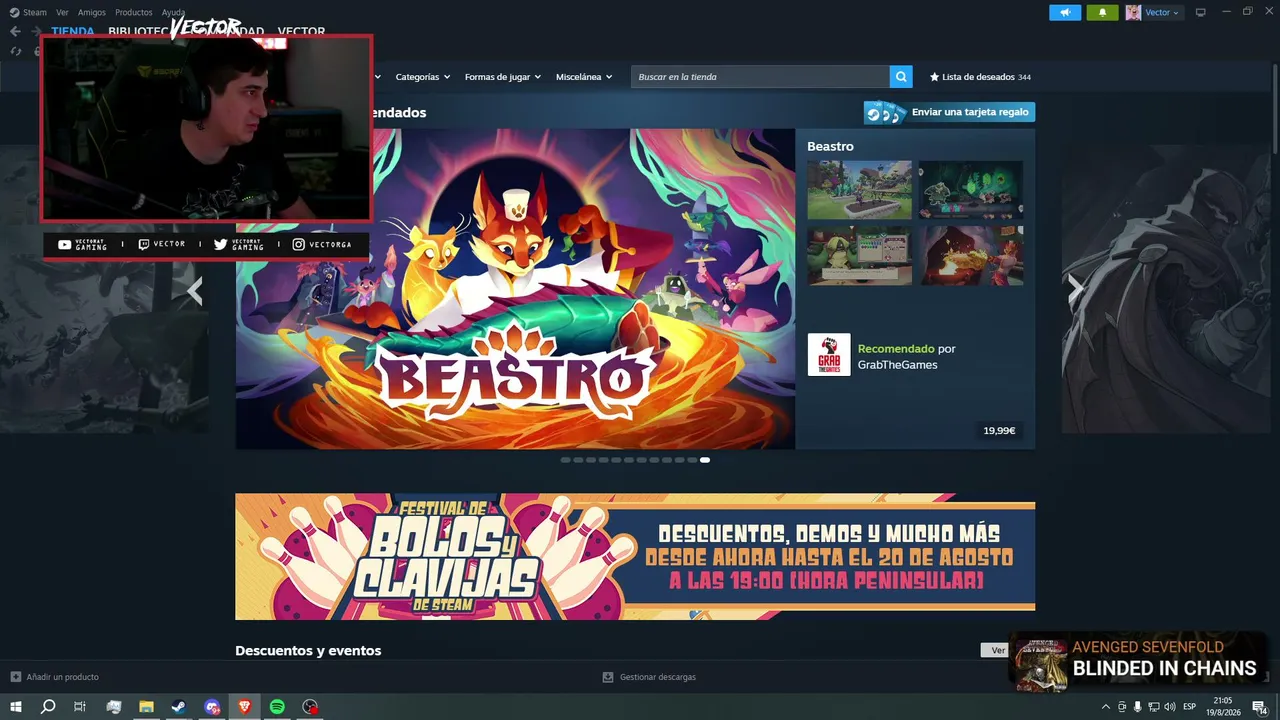Show the next featured game arrow
Viewport: 1280px width, 720px height.
(1075, 290)
